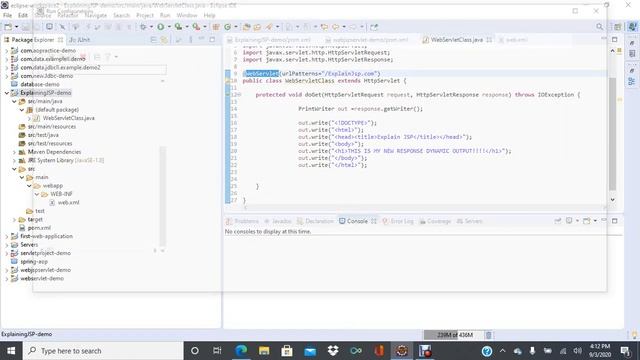Click the Open Task toolbar icon
The image size is (640, 360).
point(257,27)
